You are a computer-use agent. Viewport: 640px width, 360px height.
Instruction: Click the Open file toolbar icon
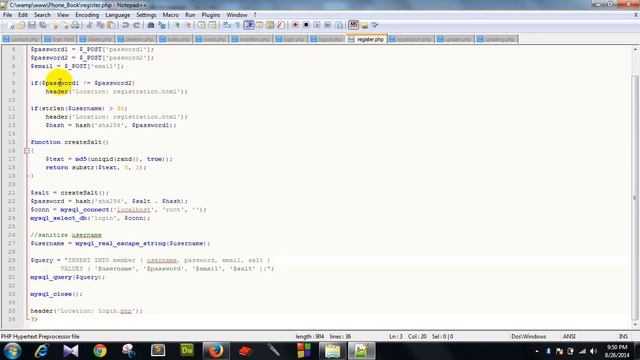tap(21, 25)
